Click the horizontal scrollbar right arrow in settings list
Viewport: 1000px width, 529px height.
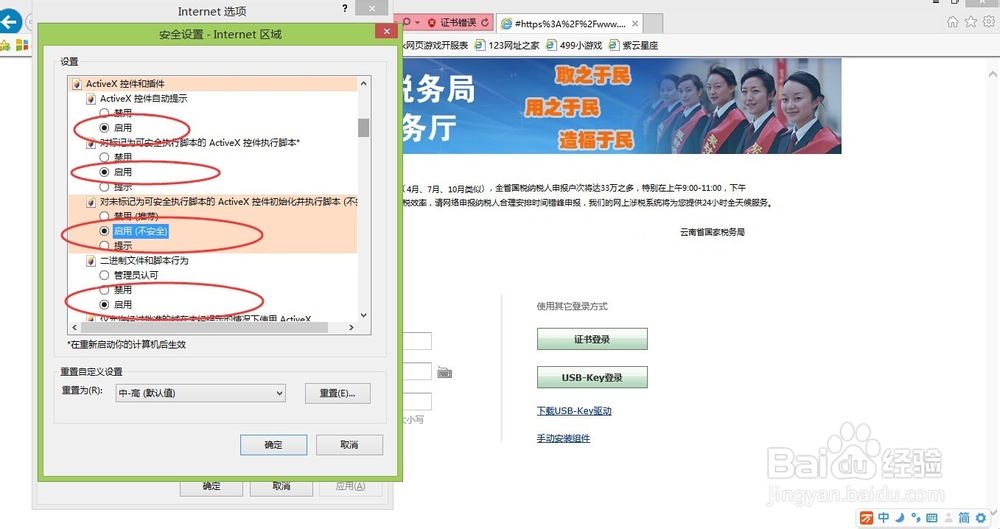click(x=351, y=327)
